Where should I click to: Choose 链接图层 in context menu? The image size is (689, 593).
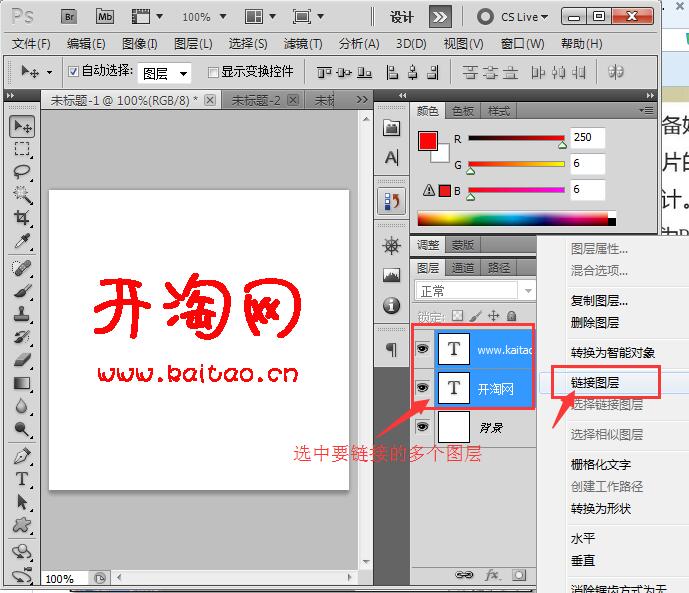point(595,383)
